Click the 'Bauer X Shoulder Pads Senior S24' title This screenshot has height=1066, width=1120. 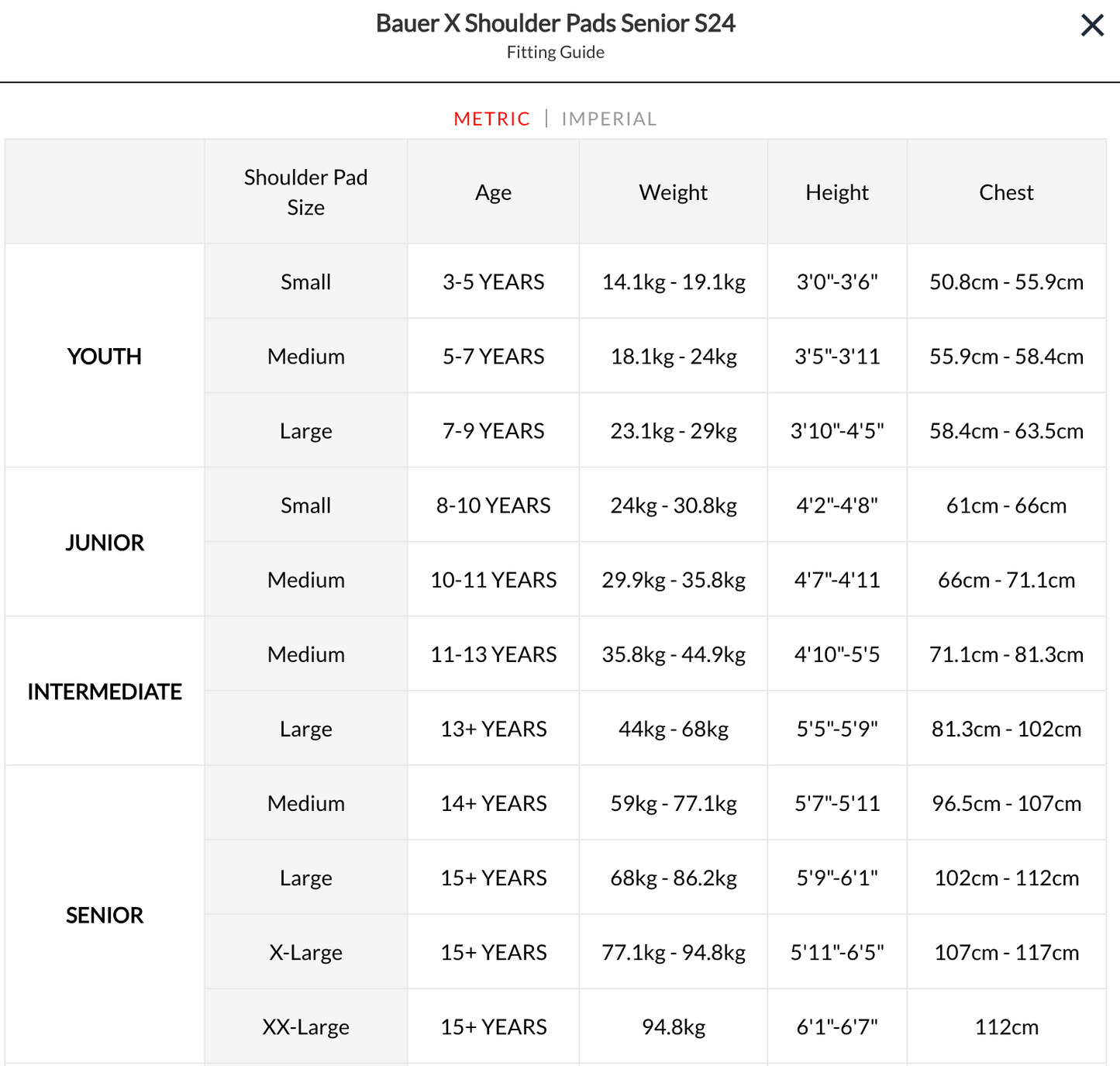pos(556,23)
